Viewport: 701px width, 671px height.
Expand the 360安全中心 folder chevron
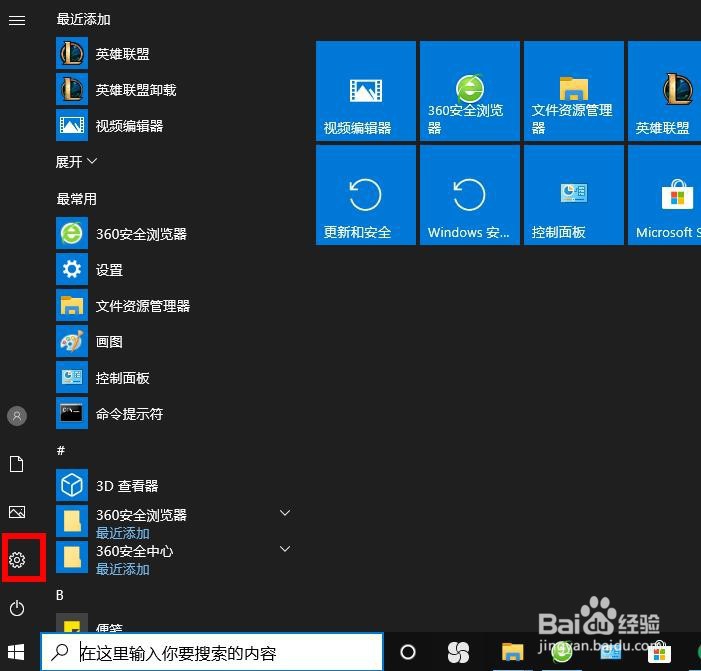tap(285, 549)
